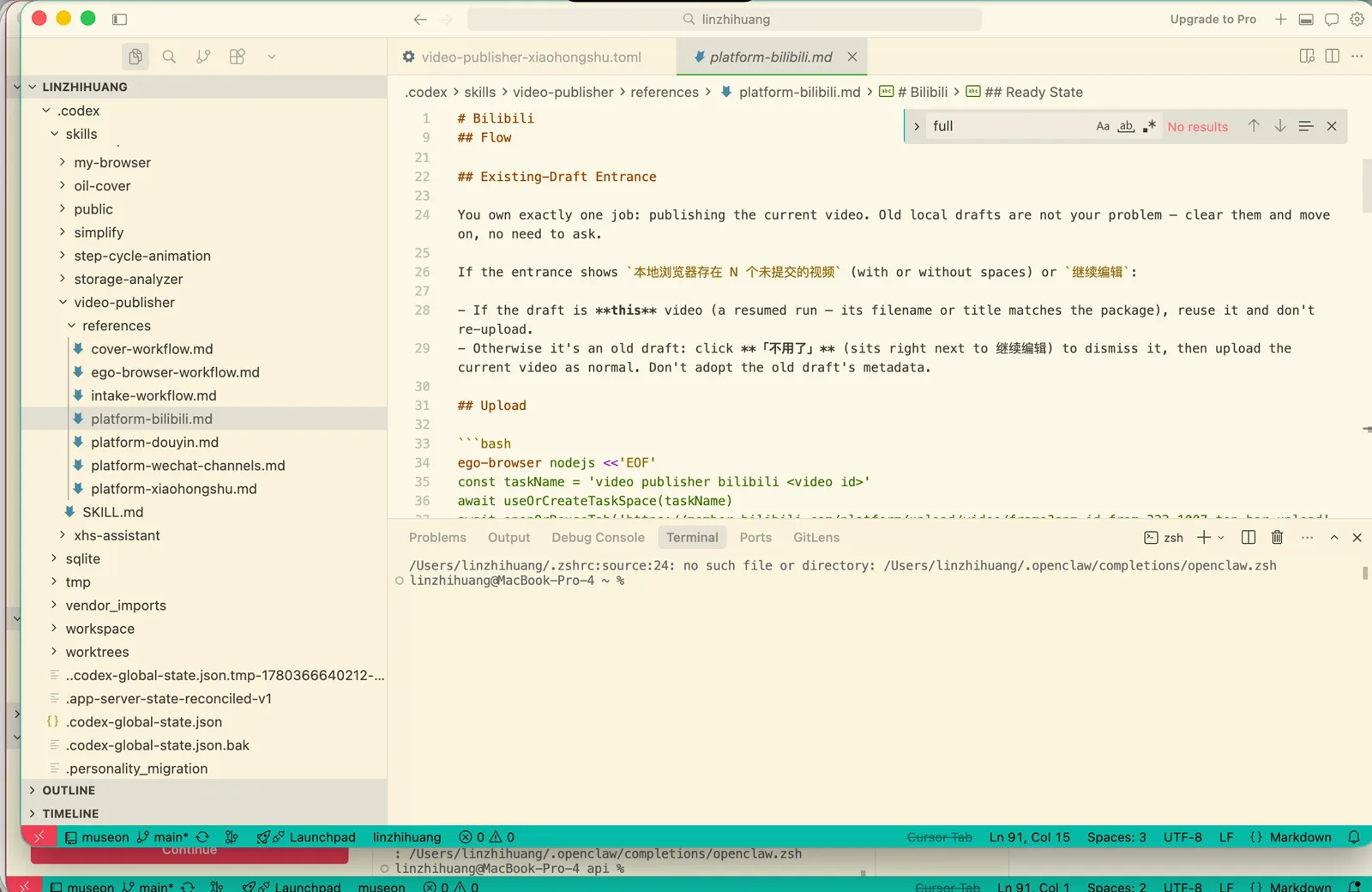Open the markdown preview icon left of split editor

(x=1307, y=56)
